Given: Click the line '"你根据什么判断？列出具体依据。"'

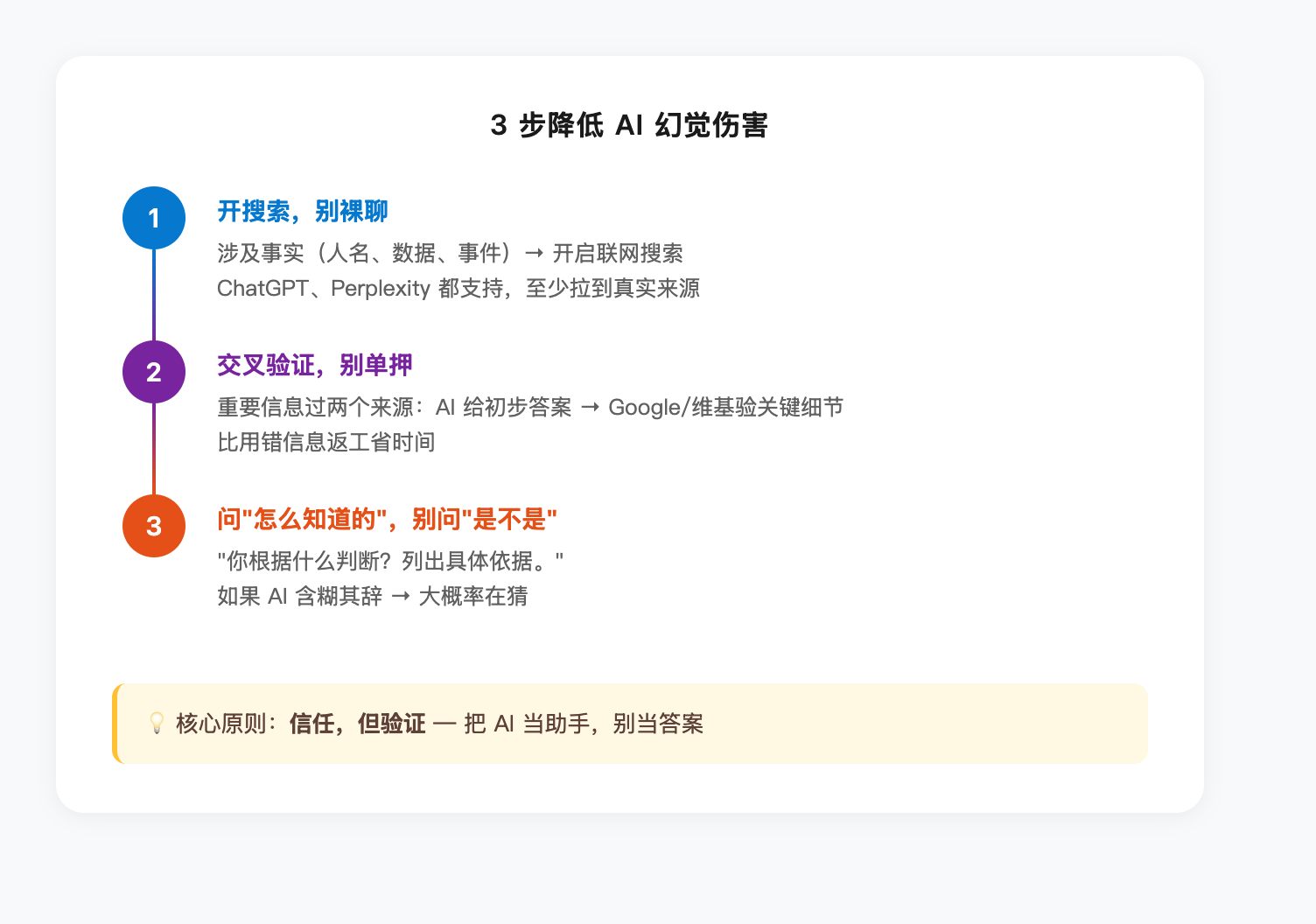Looking at the screenshot, I should coord(390,561).
